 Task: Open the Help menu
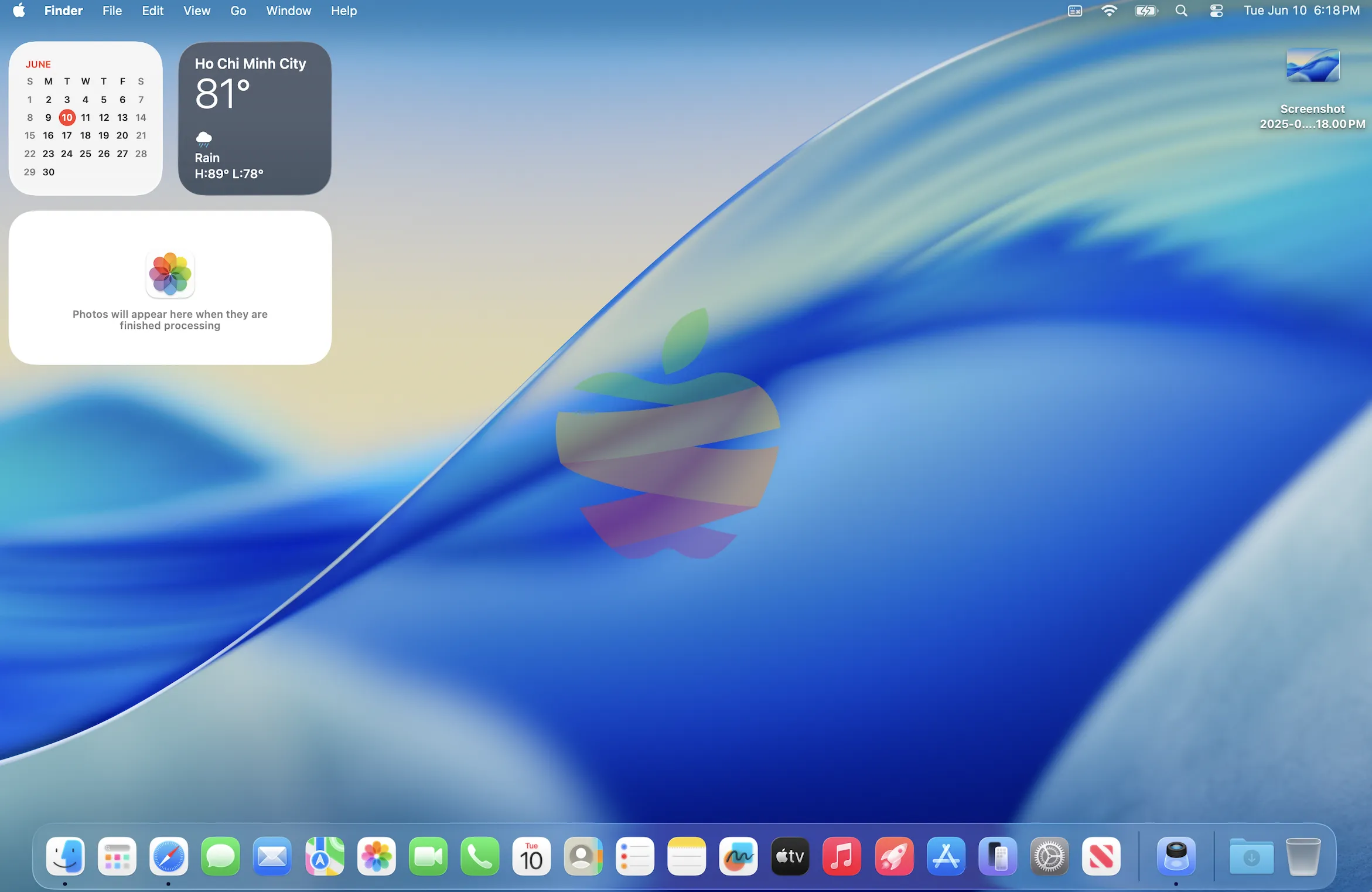(x=343, y=11)
